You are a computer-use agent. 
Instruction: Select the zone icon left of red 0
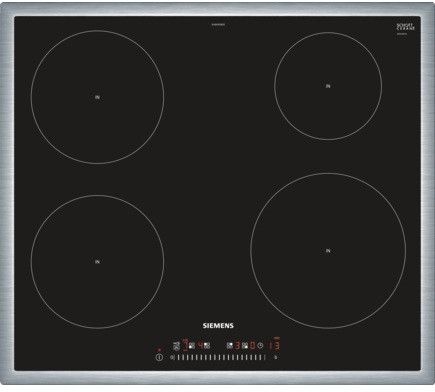(245, 346)
